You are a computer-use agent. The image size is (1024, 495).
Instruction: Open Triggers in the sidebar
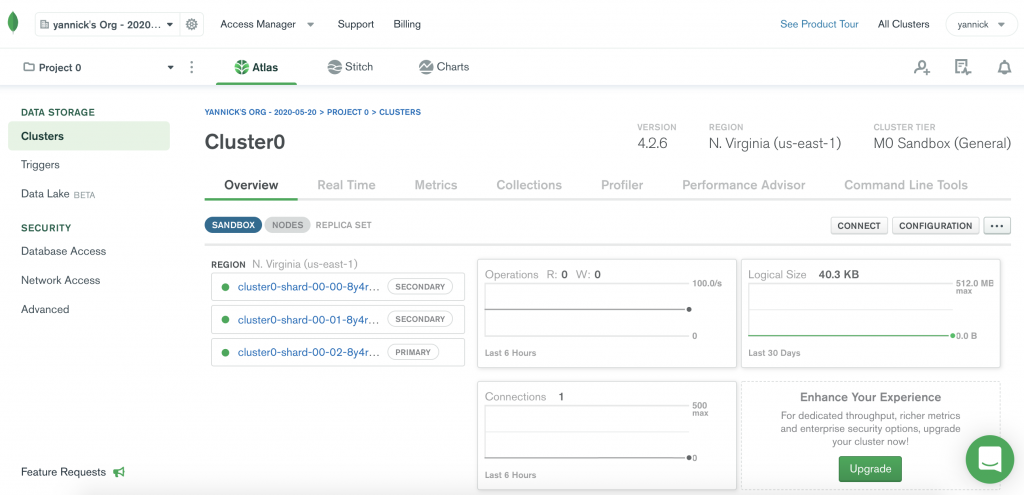[40, 165]
